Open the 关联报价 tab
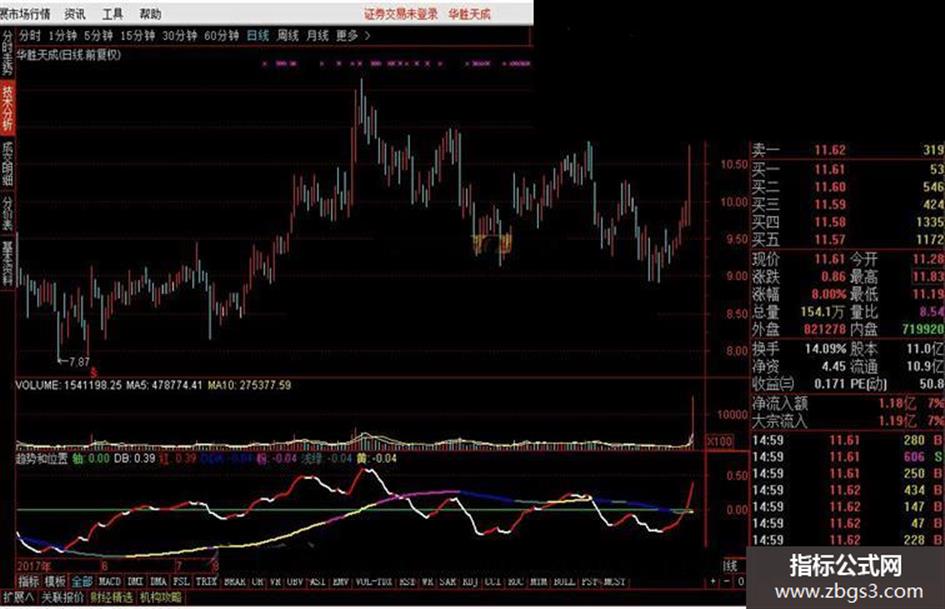 [63, 598]
